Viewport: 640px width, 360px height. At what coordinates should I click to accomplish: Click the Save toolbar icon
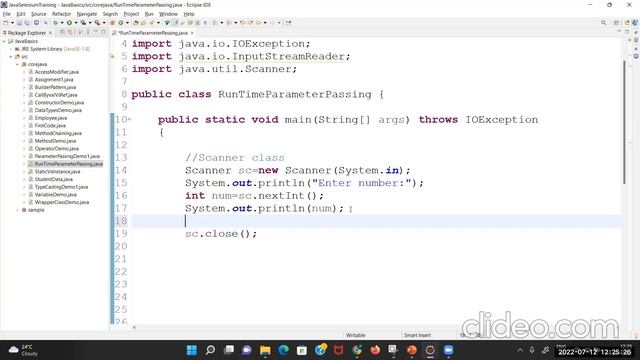19,23
